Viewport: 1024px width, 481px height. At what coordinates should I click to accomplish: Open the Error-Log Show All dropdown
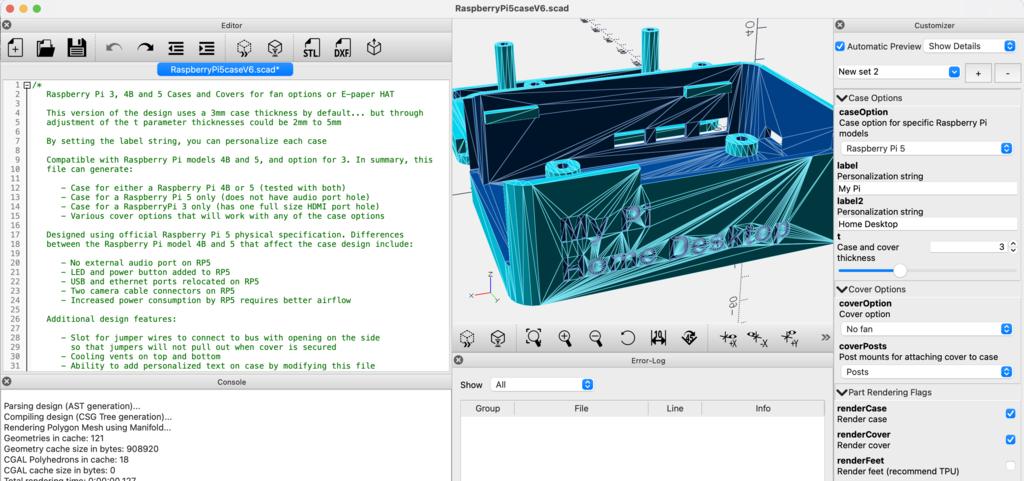click(x=542, y=384)
